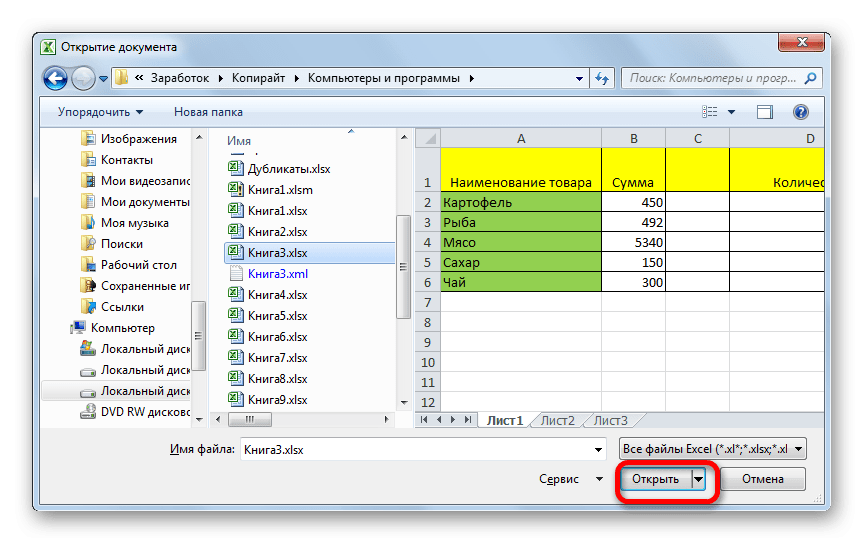Switch preview to Лист2 tab
The height and width of the screenshot is (544, 864).
[557, 421]
